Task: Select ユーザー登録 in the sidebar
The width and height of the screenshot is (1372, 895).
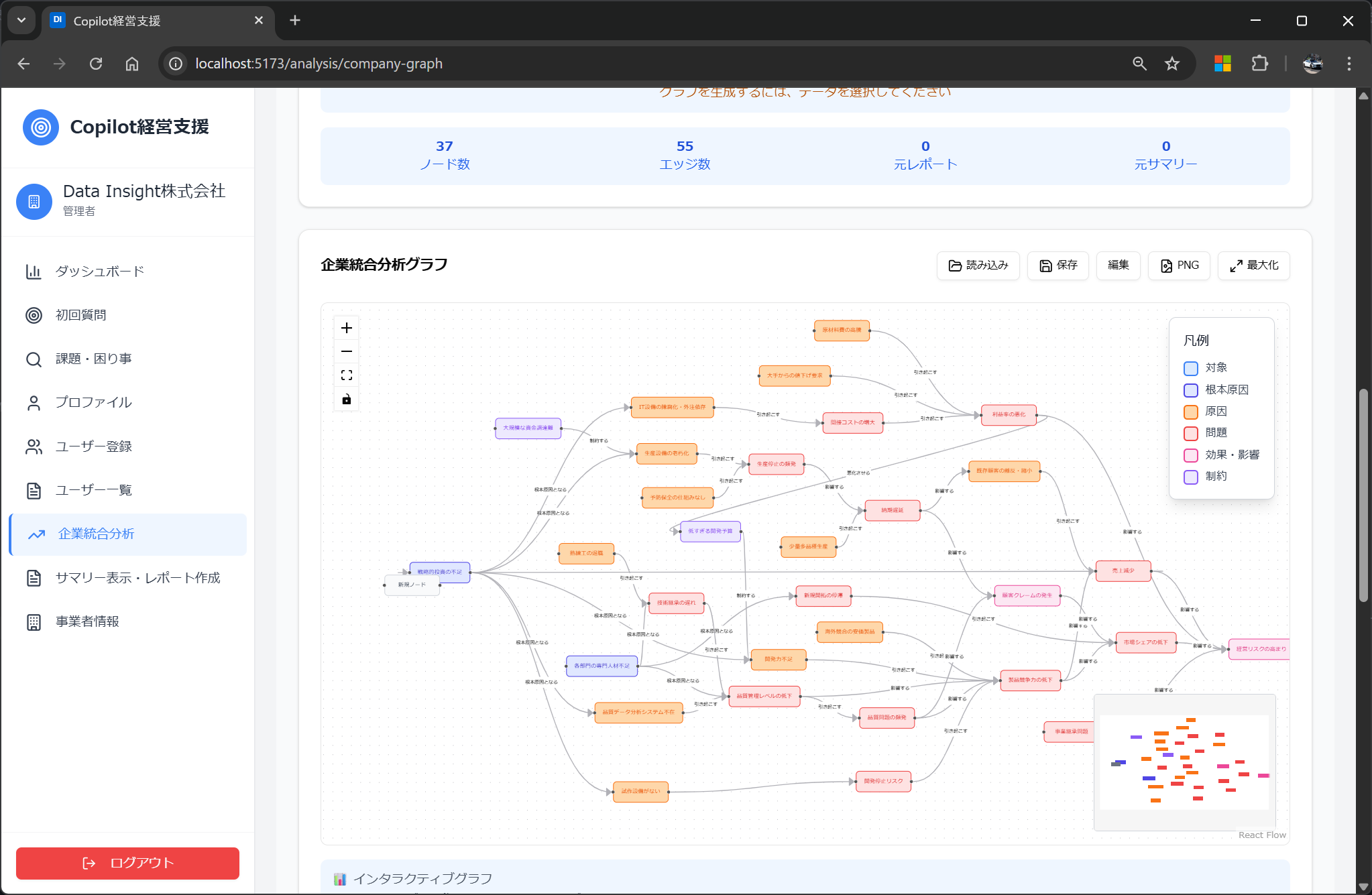Action: point(93,446)
